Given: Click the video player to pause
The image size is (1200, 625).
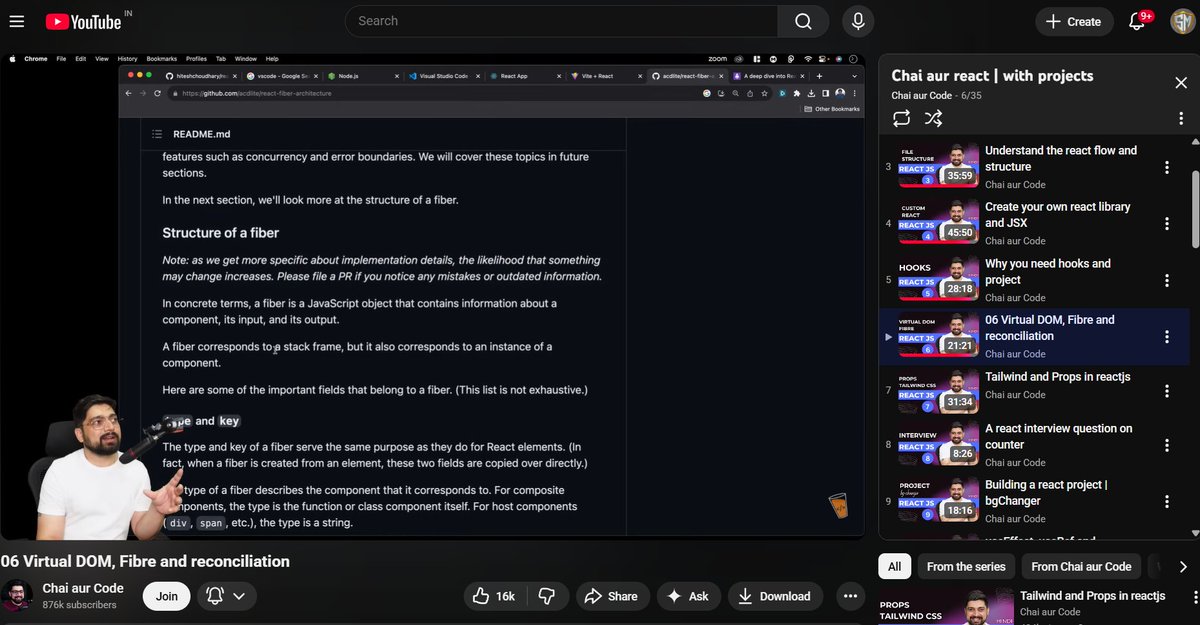Looking at the screenshot, I should coord(432,295).
